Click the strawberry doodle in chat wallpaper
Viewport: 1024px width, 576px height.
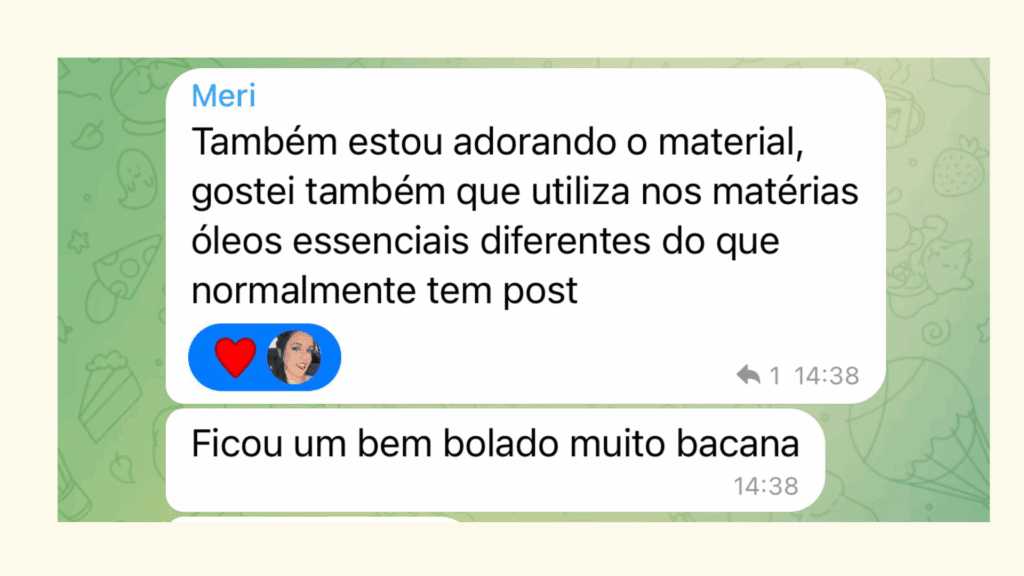(x=959, y=167)
